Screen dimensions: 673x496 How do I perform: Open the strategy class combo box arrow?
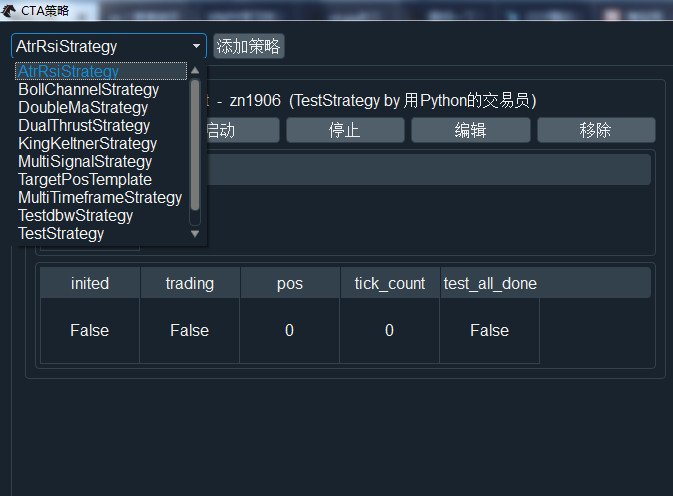pos(196,46)
